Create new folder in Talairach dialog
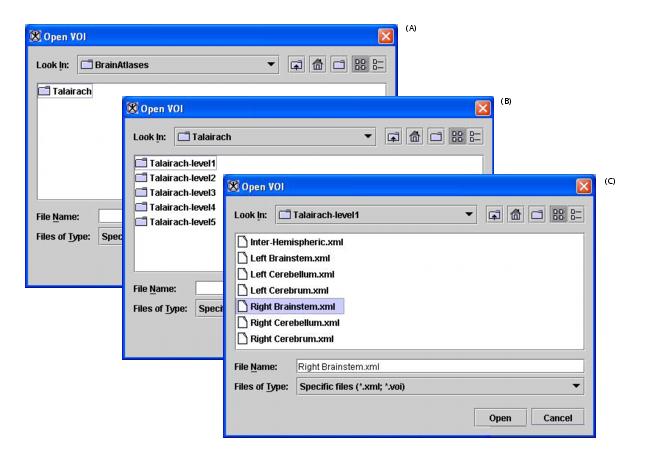This screenshot has height=459, width=645. click(435, 136)
